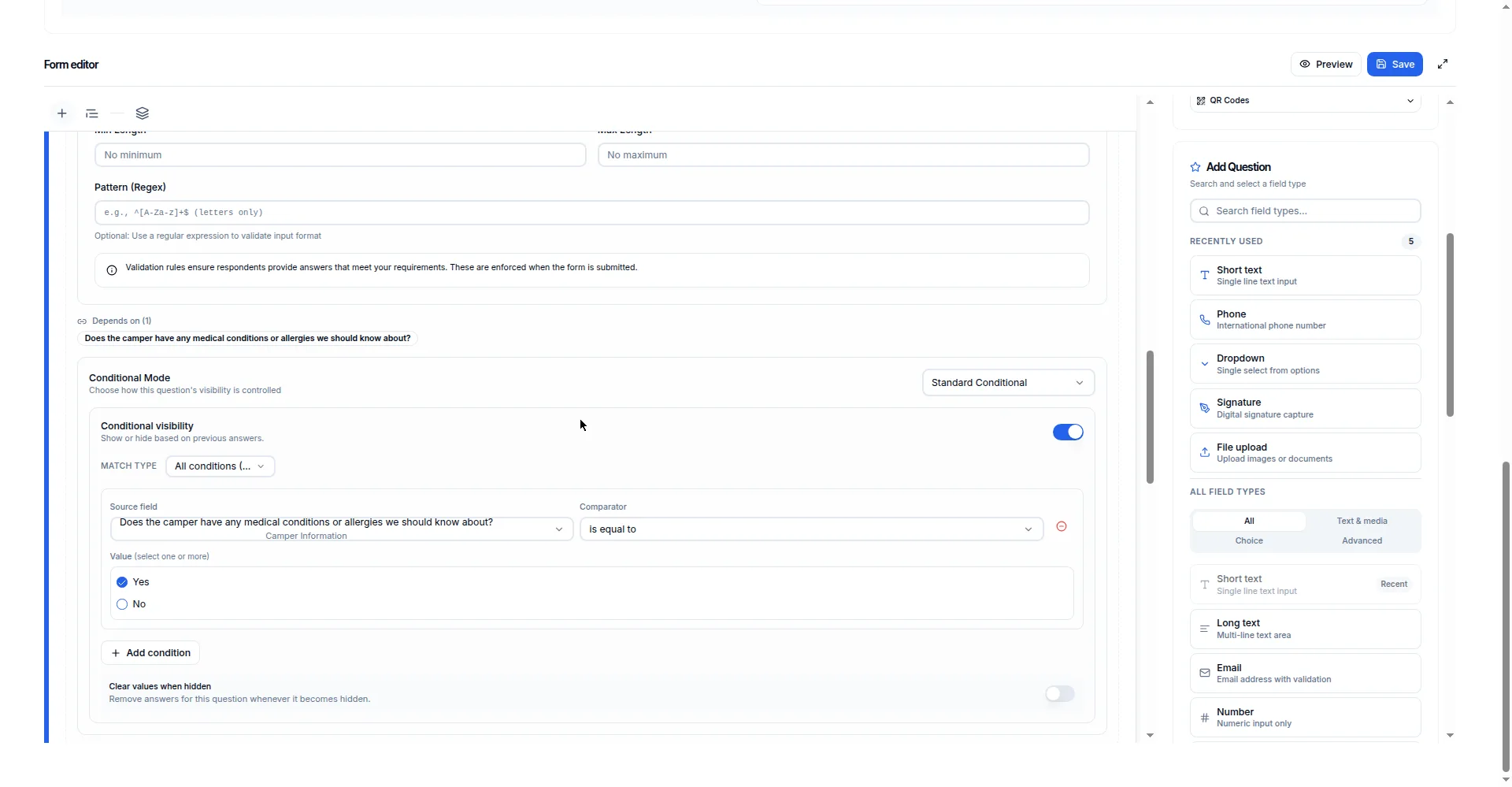Screen dimensions: 1512x787
Task: Click the editor vertical scrollbar thumb
Action: (x=1150, y=417)
